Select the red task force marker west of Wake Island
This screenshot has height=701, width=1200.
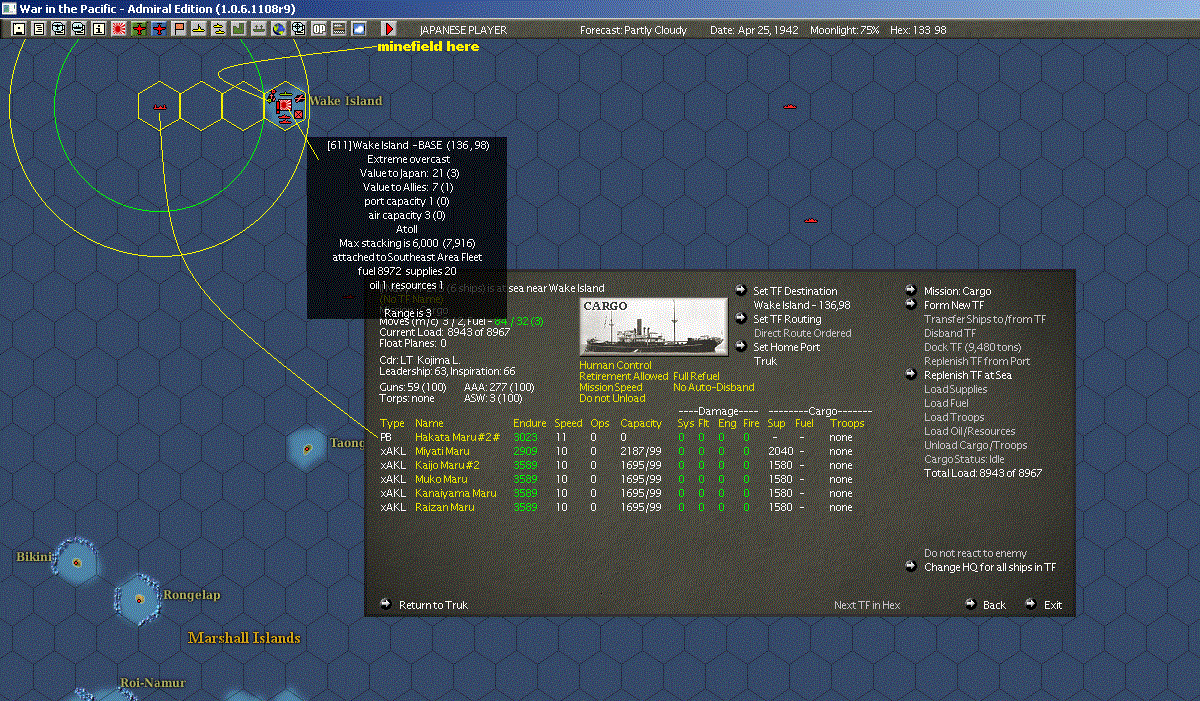(159, 106)
